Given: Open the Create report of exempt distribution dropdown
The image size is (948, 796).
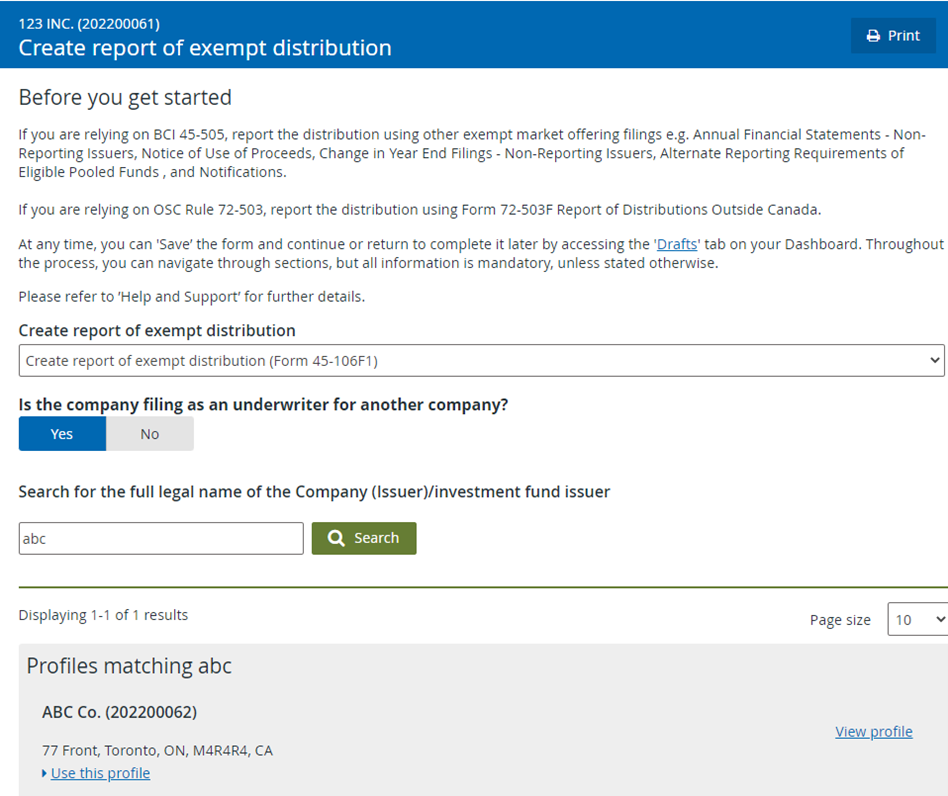Looking at the screenshot, I should coord(481,361).
